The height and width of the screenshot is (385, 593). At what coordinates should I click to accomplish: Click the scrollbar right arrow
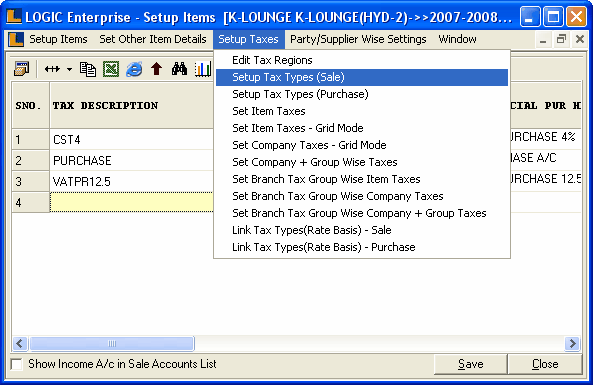(573, 343)
